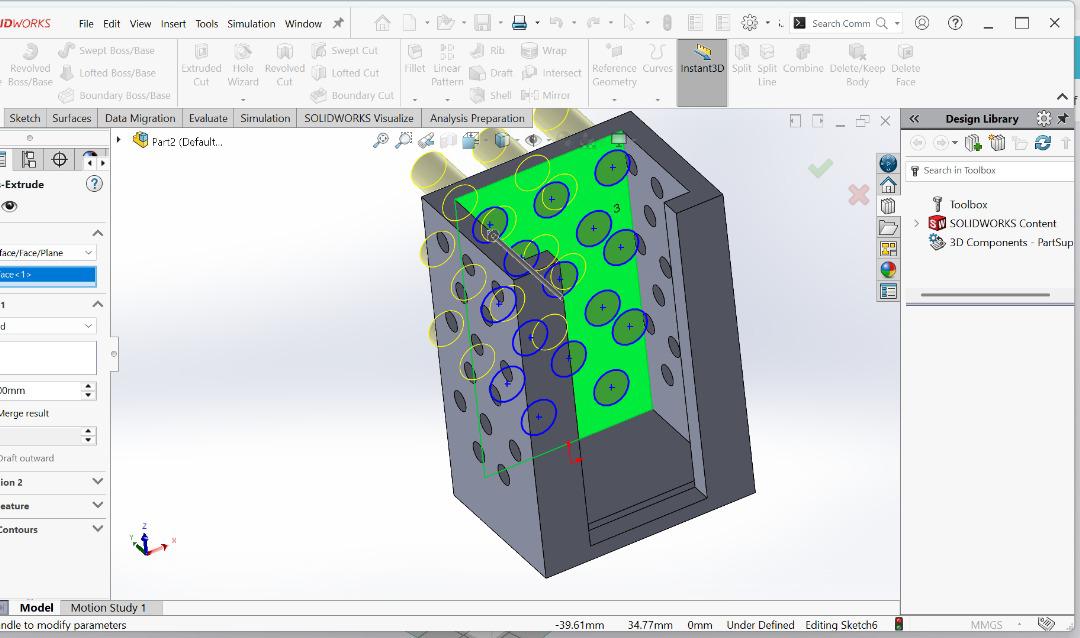Screen dimensions: 1080x638
Task: Click Add File Location icon
Action: 997,143
